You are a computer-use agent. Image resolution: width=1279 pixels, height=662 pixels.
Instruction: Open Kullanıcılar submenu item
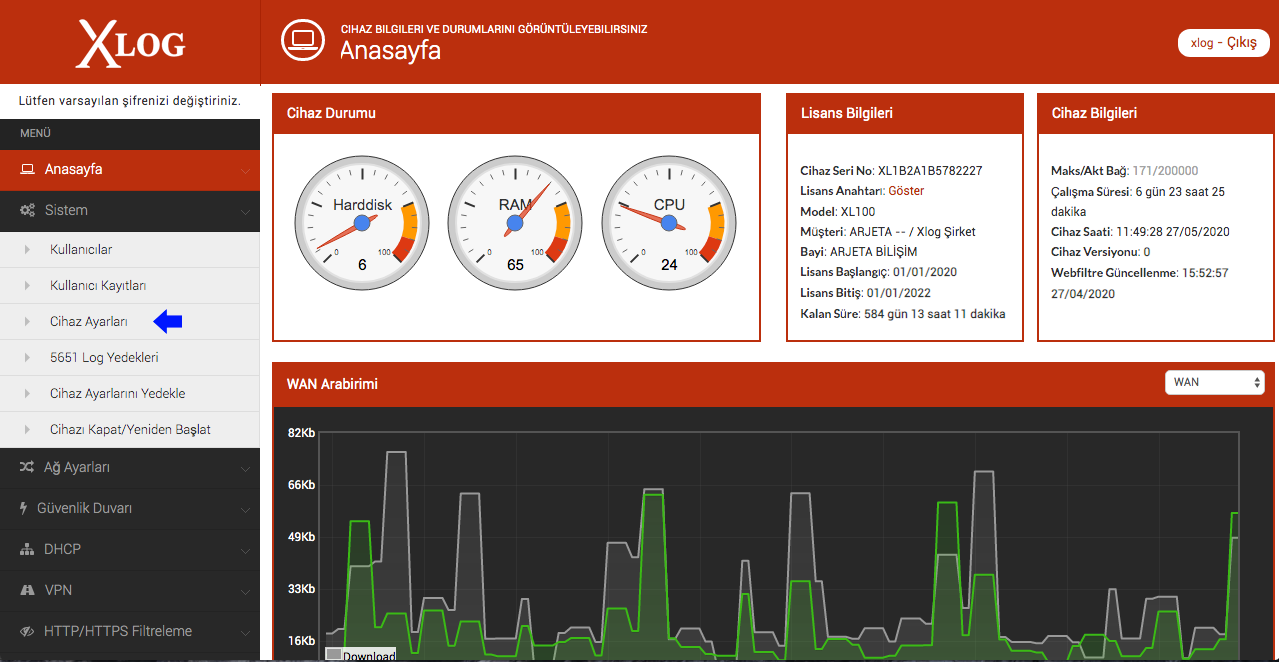coord(130,250)
